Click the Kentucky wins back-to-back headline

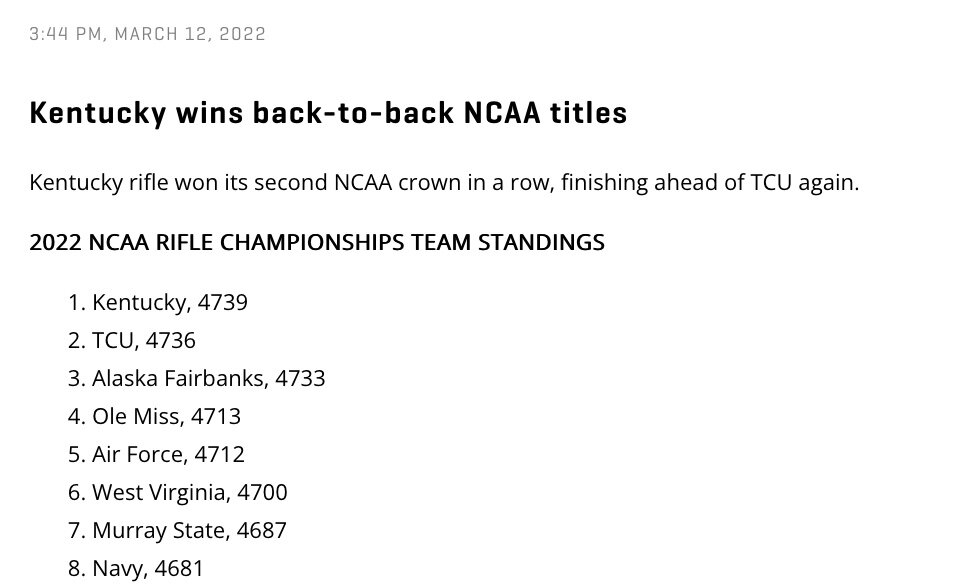(328, 113)
